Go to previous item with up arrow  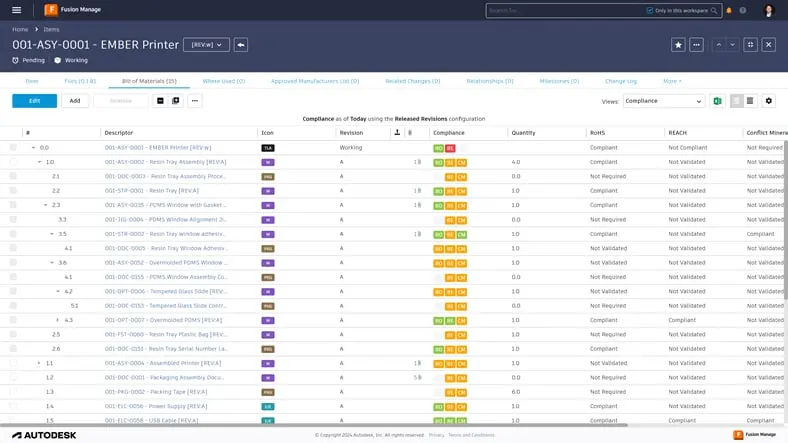click(719, 45)
